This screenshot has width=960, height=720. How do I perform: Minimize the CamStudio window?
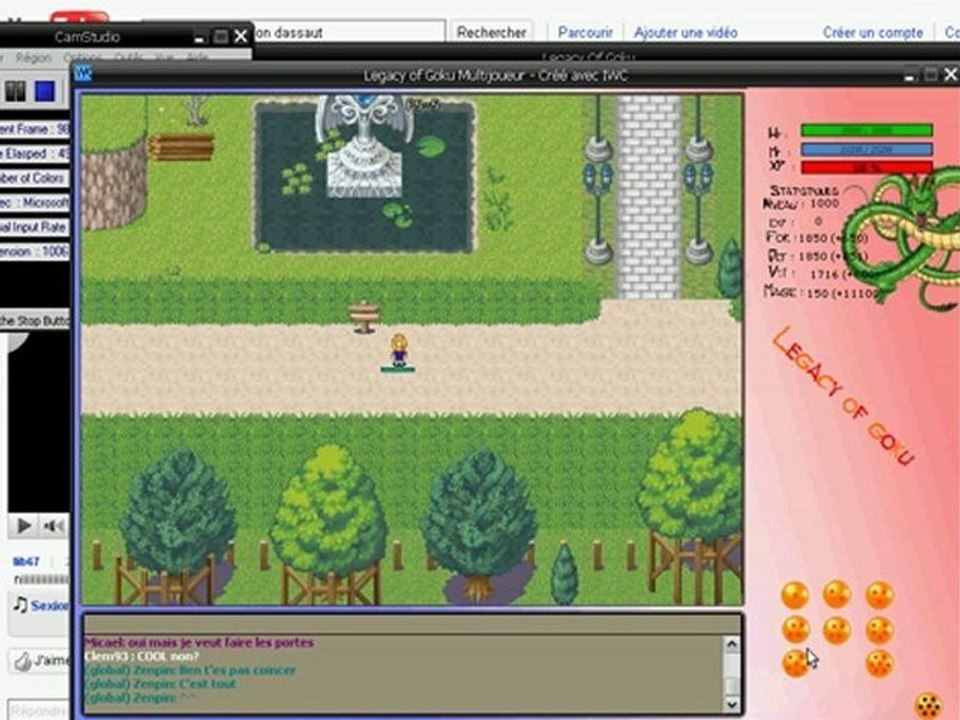[x=199, y=37]
